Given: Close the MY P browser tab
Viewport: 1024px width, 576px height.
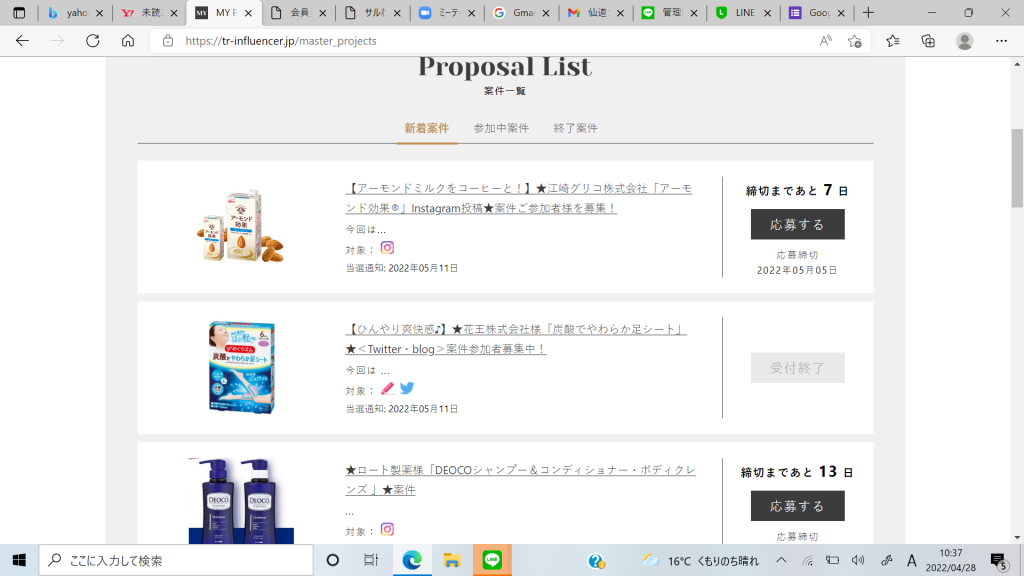Looking at the screenshot, I should pos(248,12).
